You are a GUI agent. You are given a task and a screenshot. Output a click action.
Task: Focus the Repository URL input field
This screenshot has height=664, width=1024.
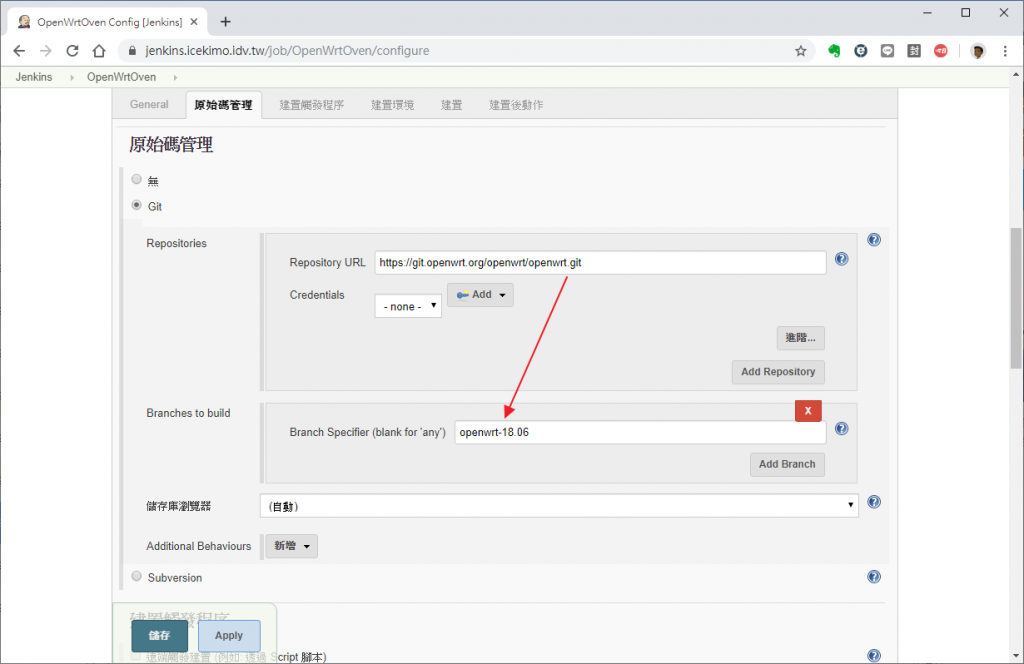pyautogui.click(x=600, y=262)
